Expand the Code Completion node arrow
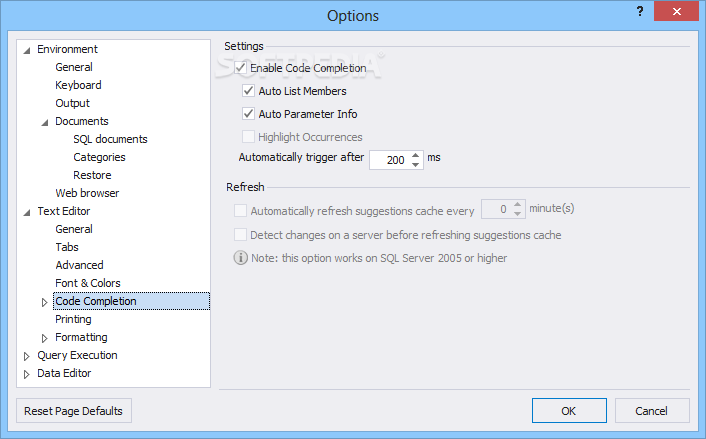The height and width of the screenshot is (439, 706). tap(44, 302)
